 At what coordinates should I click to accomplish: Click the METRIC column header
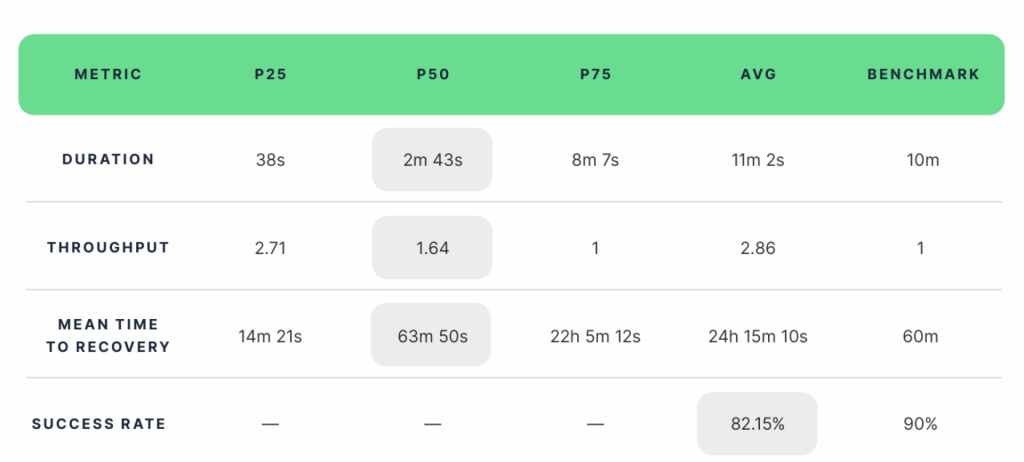click(x=108, y=74)
